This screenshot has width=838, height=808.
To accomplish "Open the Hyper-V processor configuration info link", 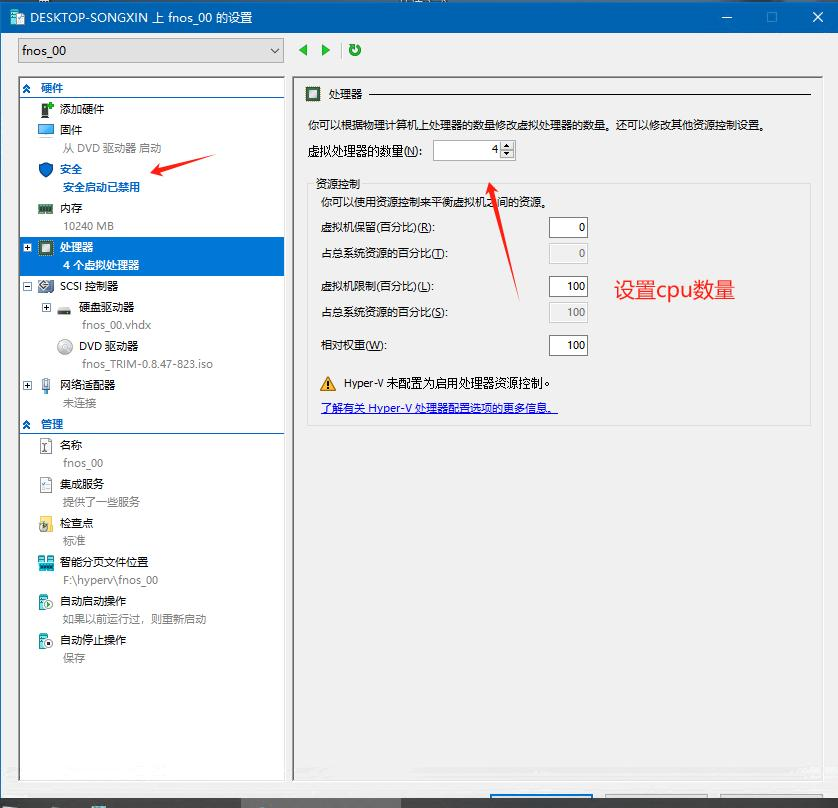I will (439, 408).
